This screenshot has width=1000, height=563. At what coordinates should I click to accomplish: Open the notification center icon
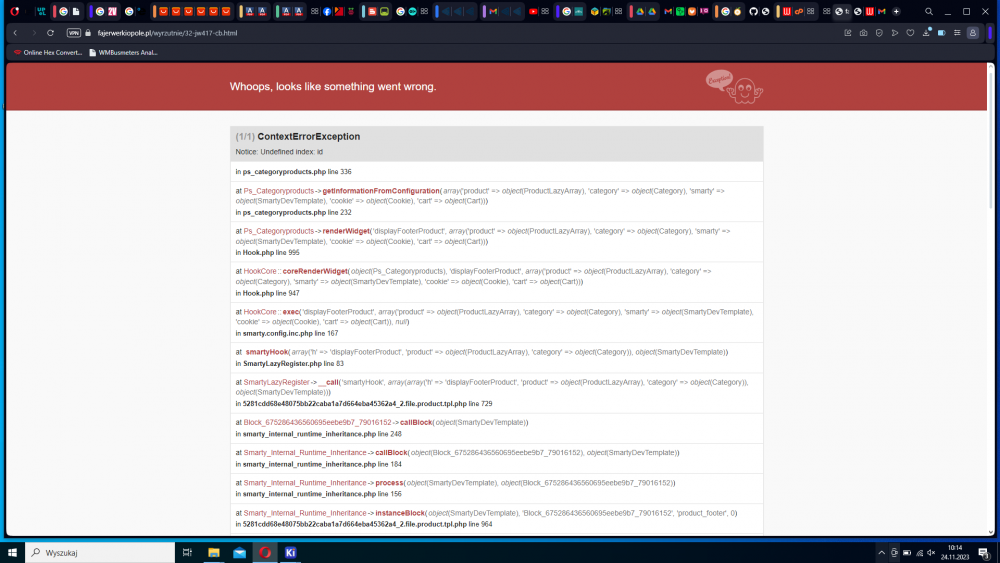click(984, 553)
